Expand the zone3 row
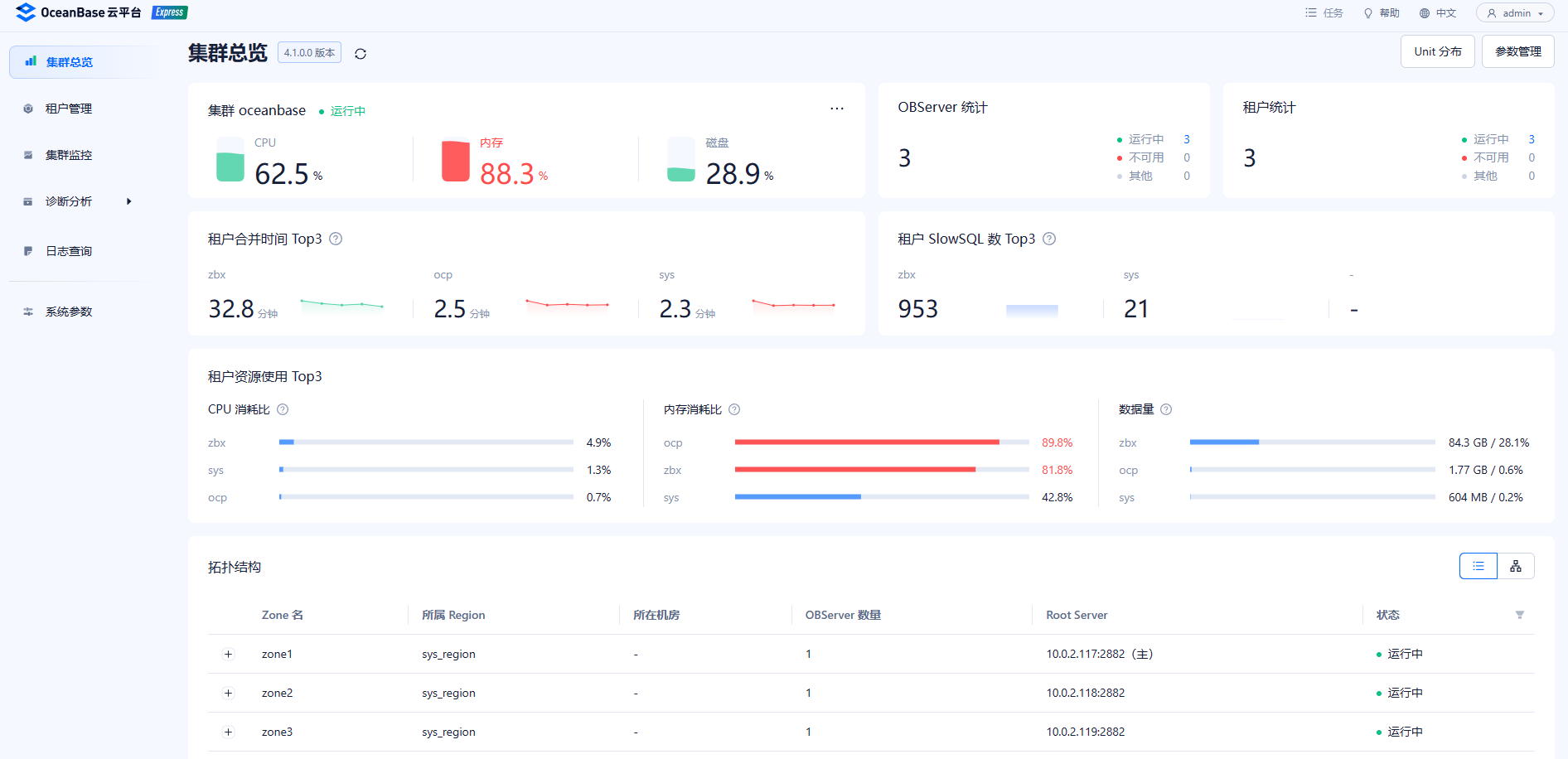1568x759 pixels. 229,732
